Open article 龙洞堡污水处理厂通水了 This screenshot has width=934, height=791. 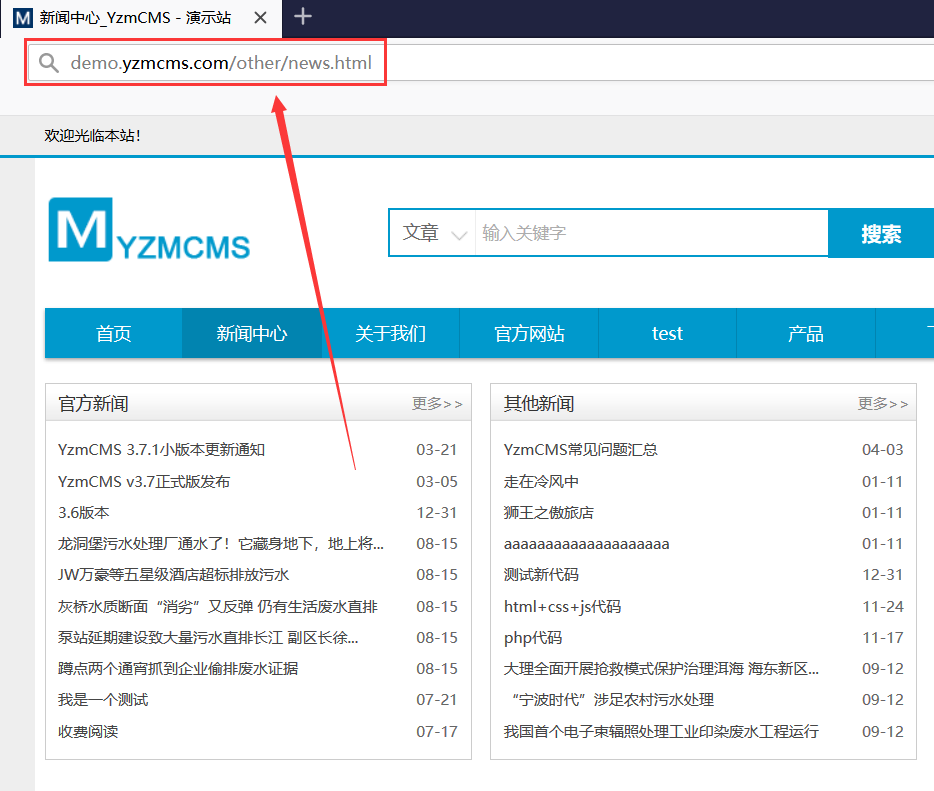click(221, 544)
